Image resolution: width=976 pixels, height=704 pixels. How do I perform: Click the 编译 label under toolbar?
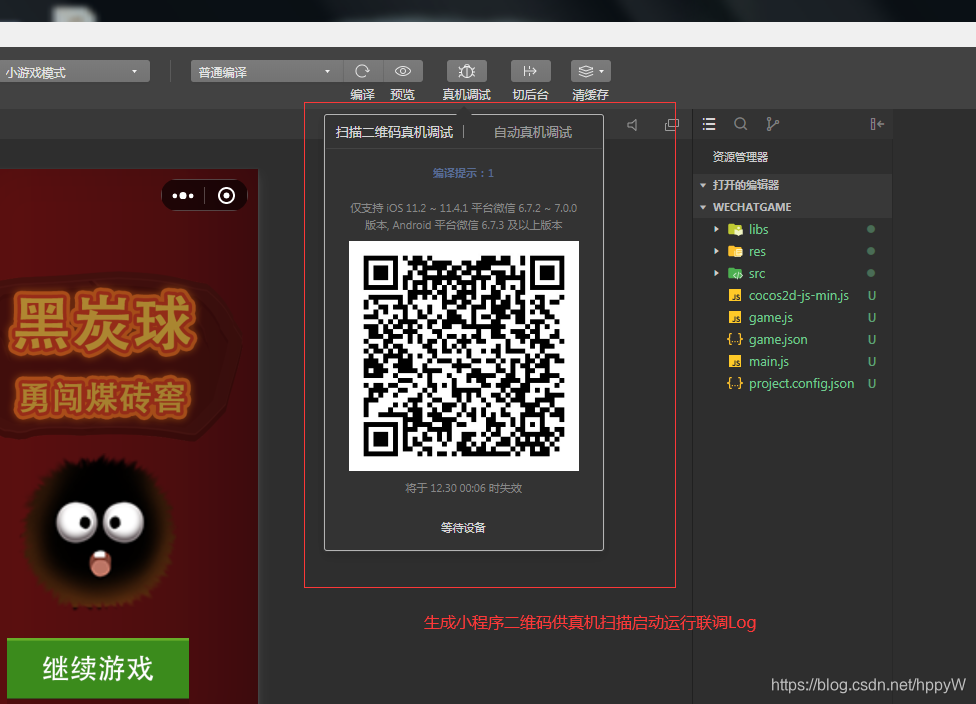click(x=362, y=95)
